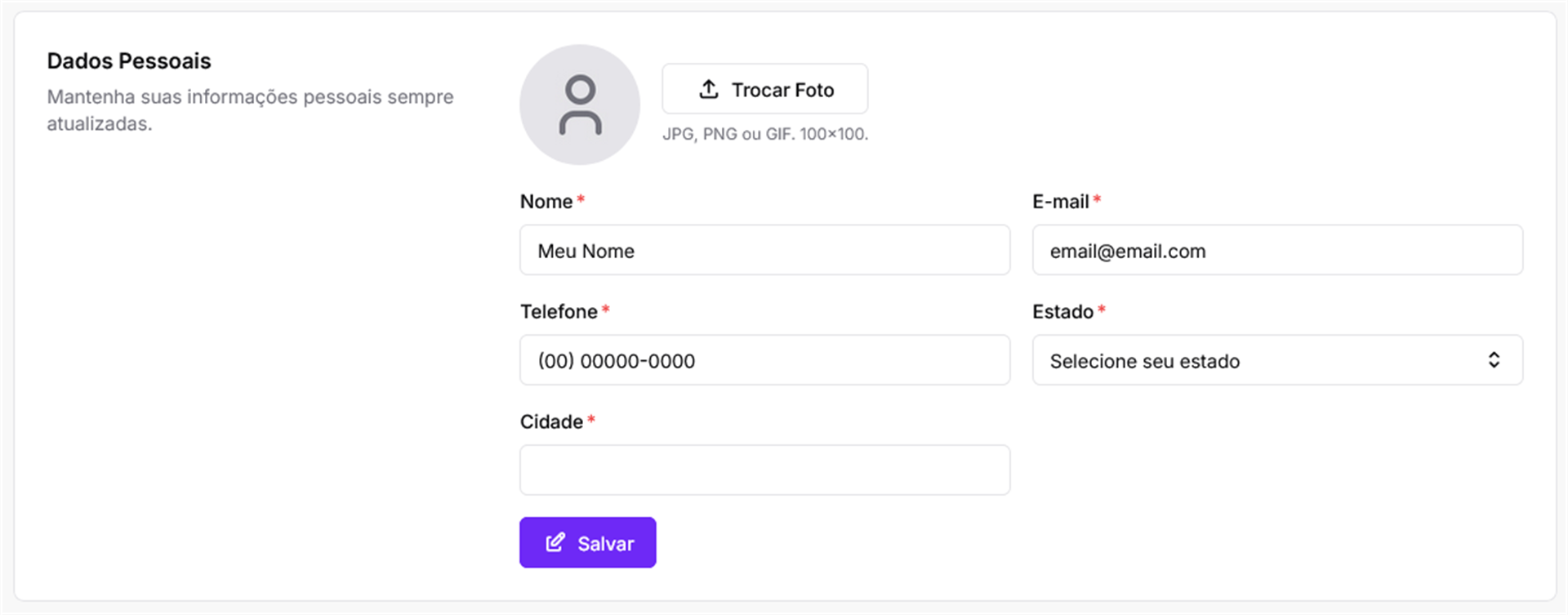
Task: Click the red asterisk next to Cidade
Action: [x=591, y=420]
